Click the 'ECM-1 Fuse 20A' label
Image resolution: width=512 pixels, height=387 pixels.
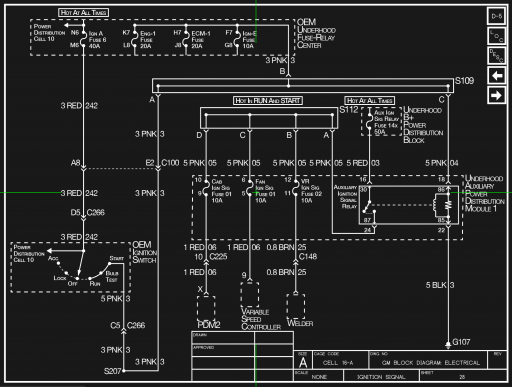tap(201, 40)
